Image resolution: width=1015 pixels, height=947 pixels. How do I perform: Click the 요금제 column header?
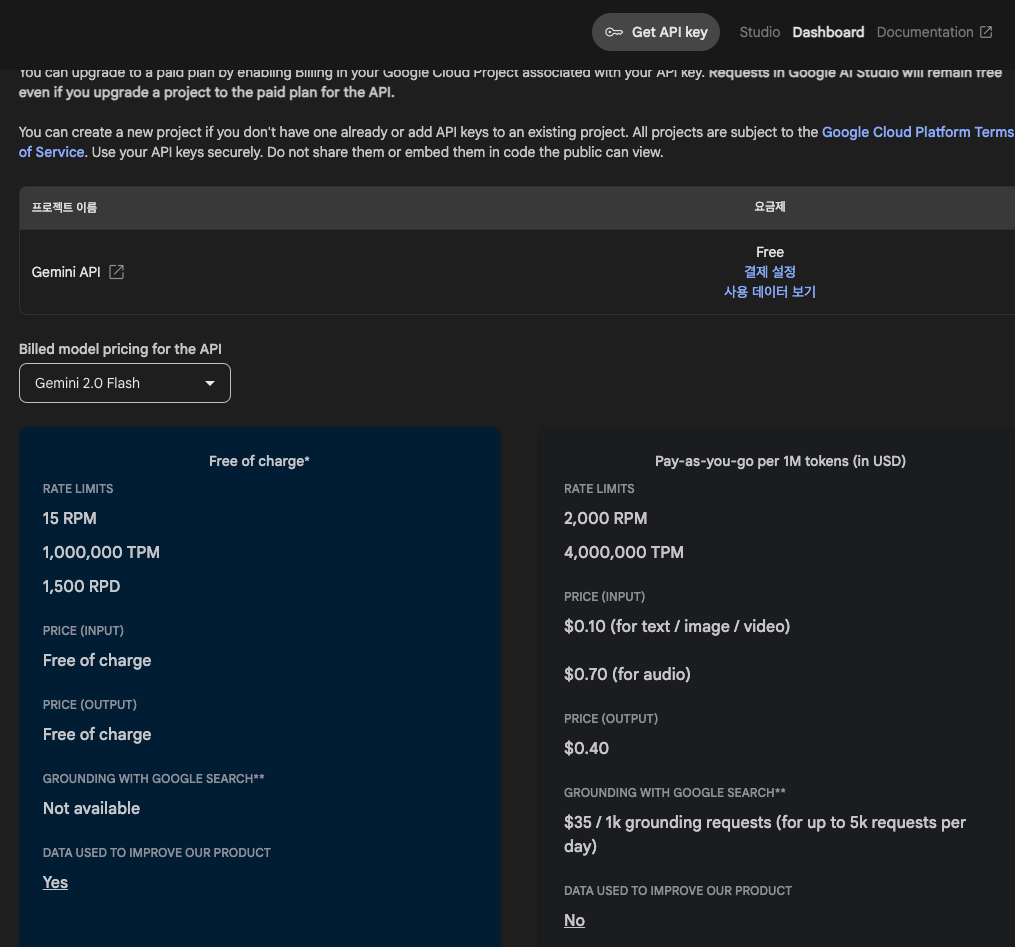[x=770, y=207]
